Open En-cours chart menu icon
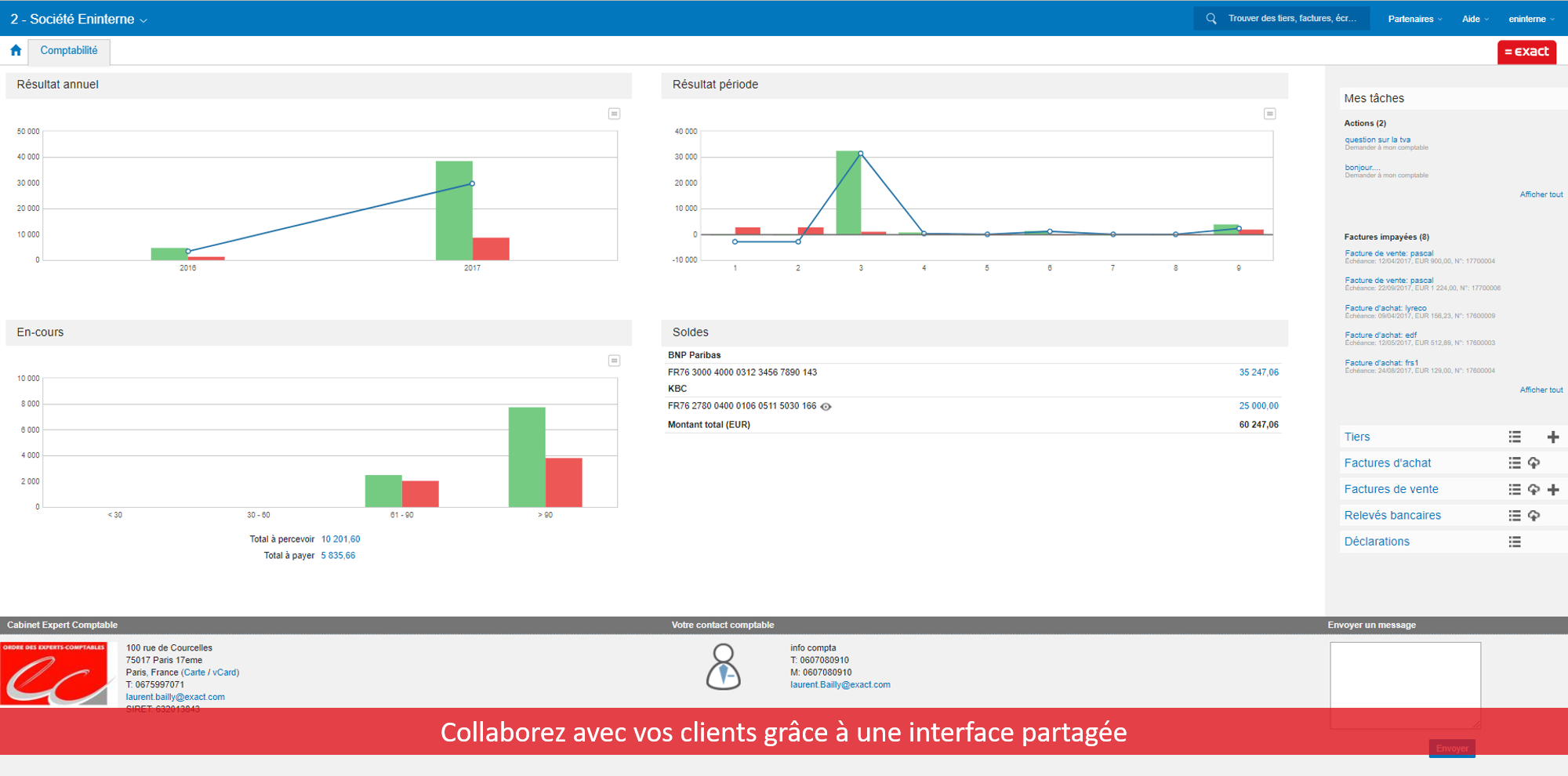The image size is (1568, 776). (615, 361)
